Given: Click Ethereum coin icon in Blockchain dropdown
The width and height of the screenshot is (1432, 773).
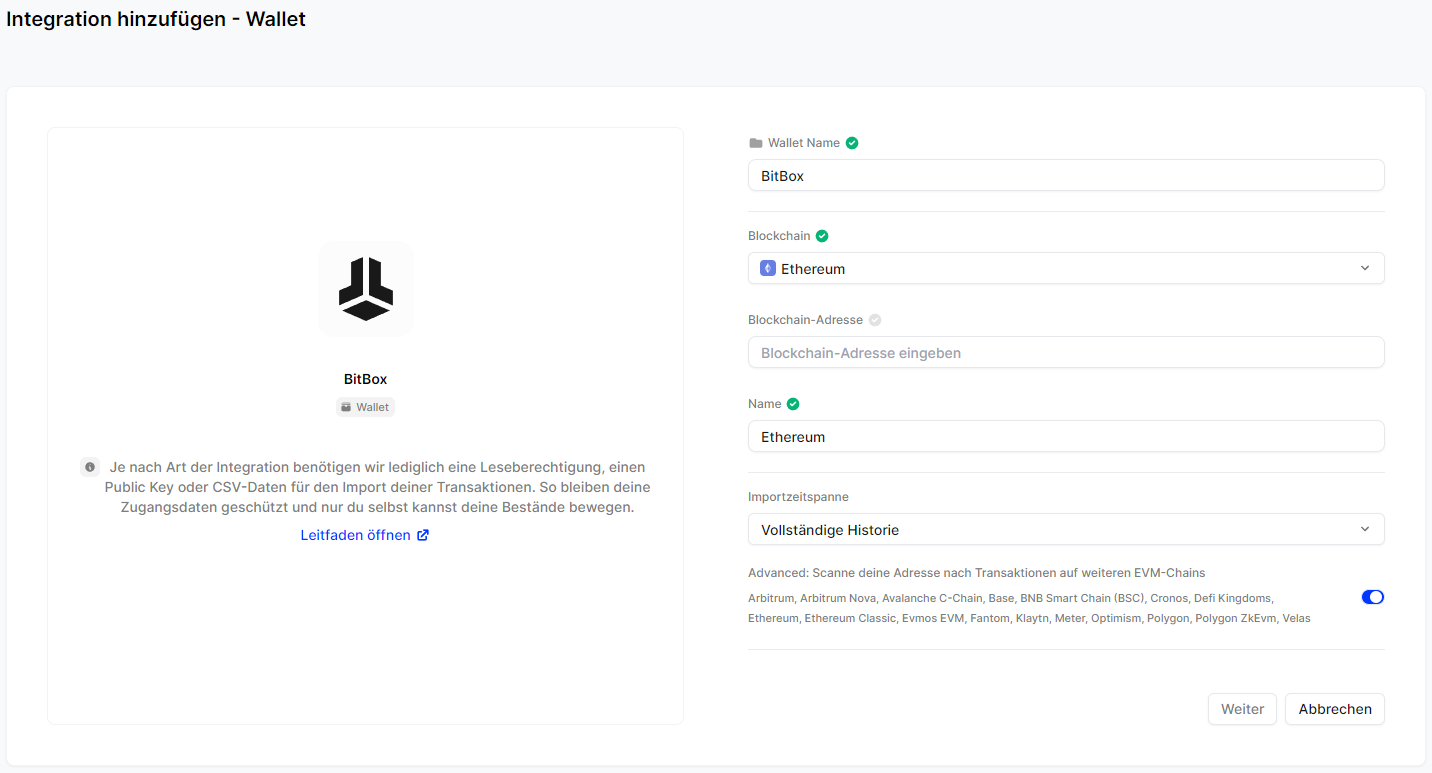Looking at the screenshot, I should (x=768, y=268).
